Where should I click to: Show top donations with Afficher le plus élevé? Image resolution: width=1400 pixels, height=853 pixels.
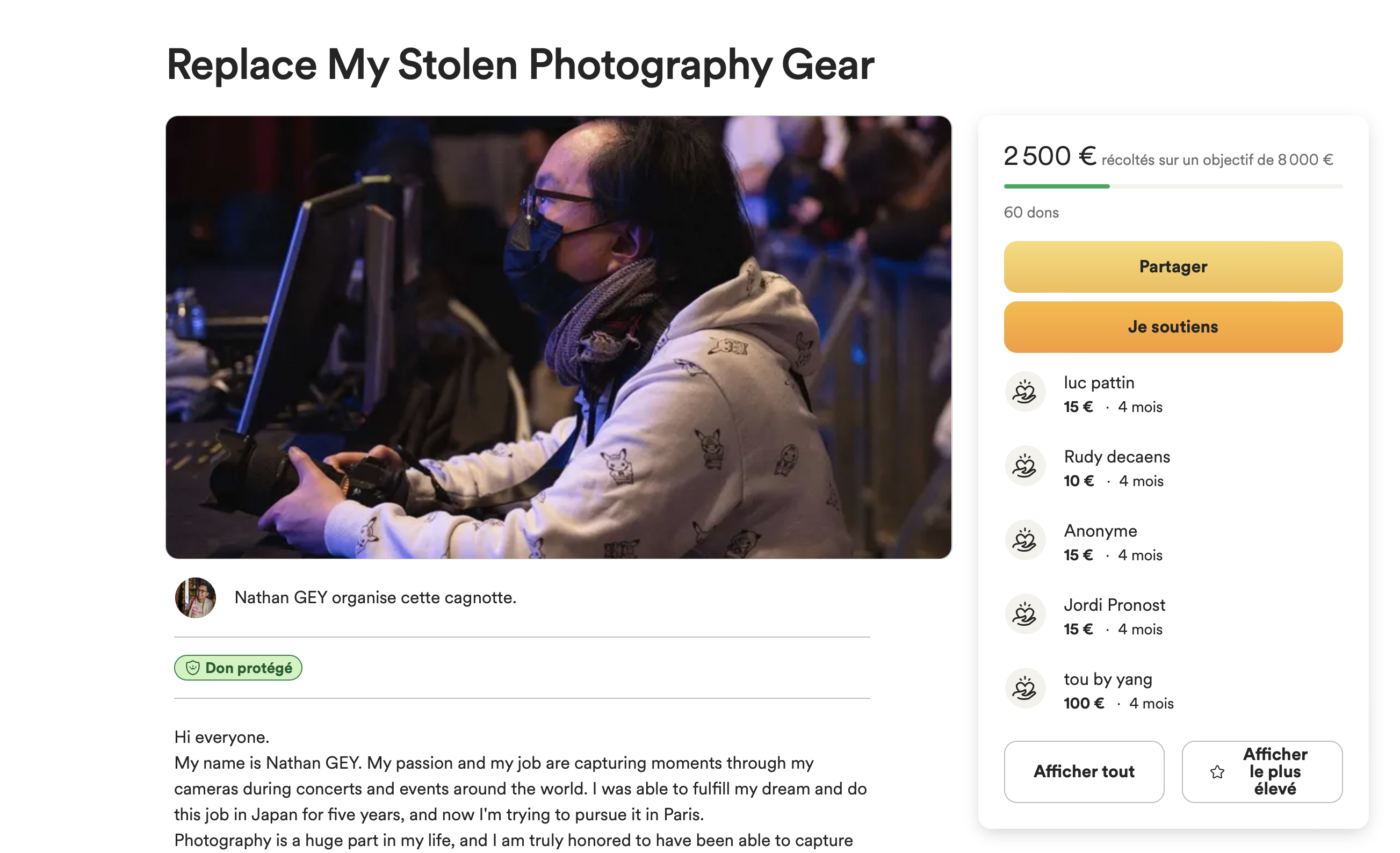(1262, 772)
